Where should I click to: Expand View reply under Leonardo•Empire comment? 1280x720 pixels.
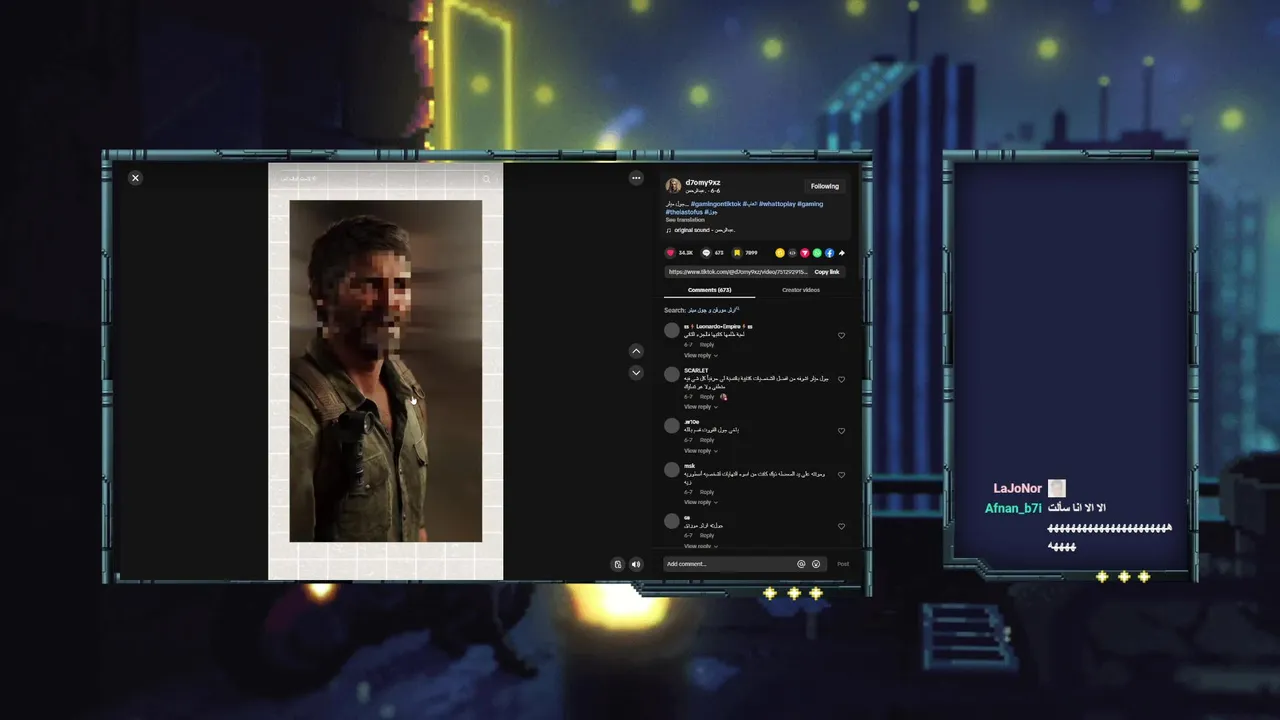700,355
